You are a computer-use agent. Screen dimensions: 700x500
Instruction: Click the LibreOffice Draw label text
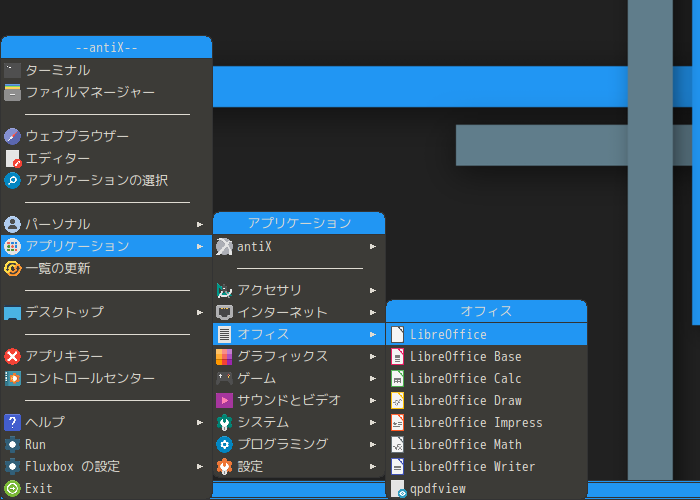pyautogui.click(x=466, y=400)
